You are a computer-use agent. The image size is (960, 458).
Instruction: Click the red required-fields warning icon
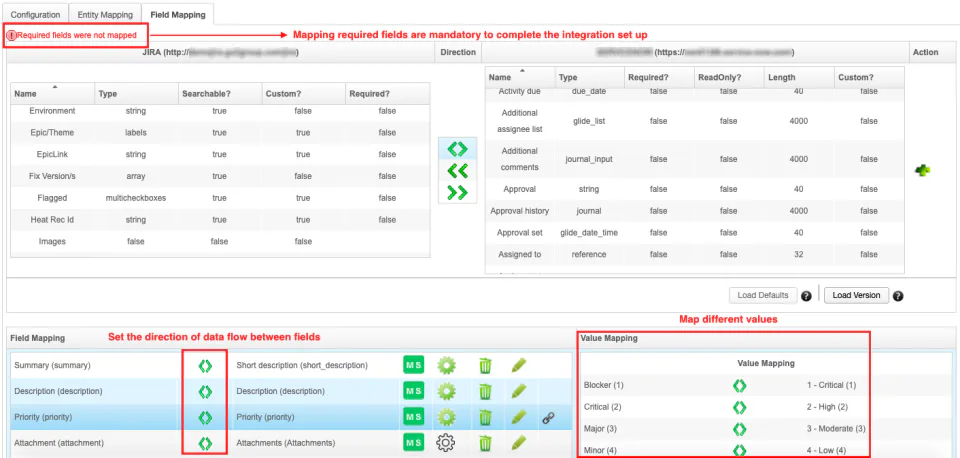coord(11,36)
